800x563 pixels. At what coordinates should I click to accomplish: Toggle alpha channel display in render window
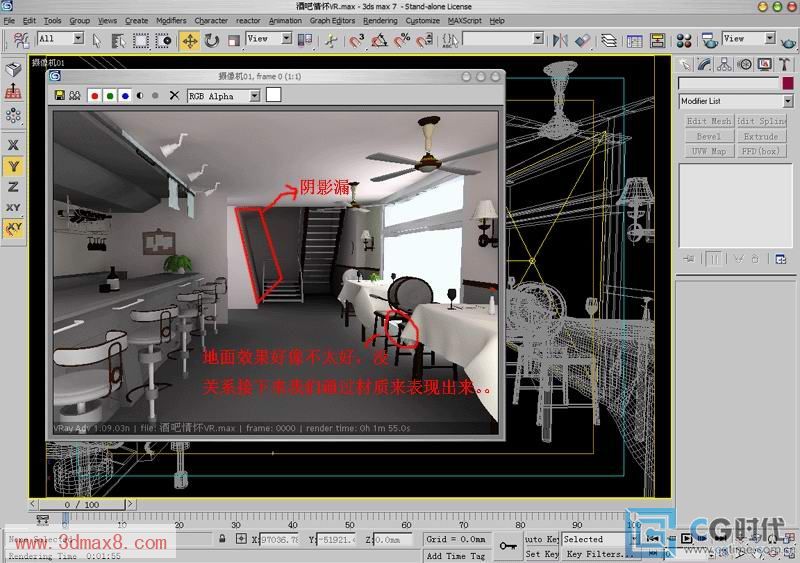click(140, 96)
